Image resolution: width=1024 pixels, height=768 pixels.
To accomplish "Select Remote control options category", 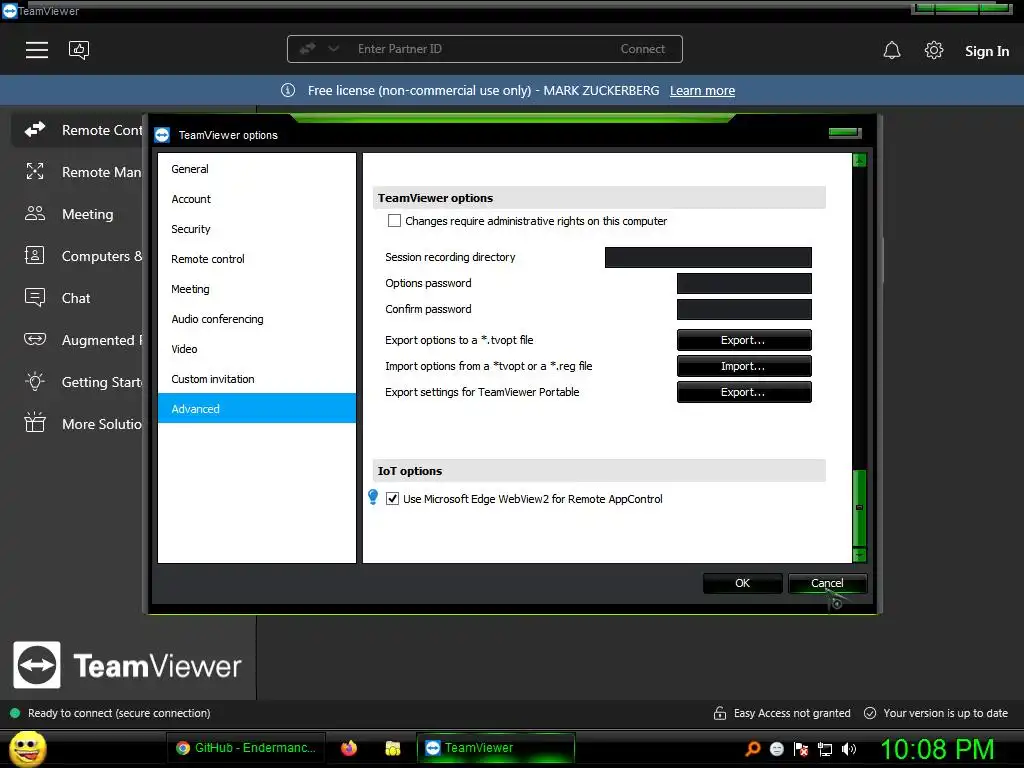I will click(257, 259).
